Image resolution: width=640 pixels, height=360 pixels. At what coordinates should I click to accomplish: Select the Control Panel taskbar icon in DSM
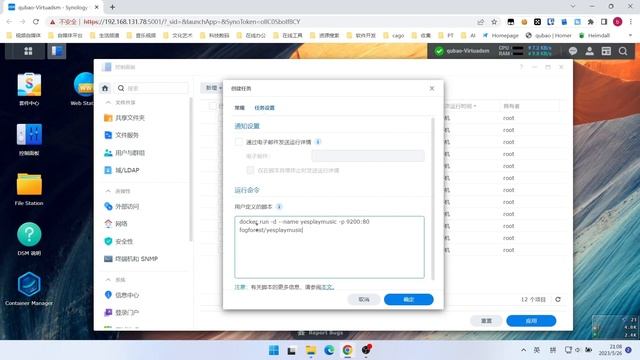(57, 51)
